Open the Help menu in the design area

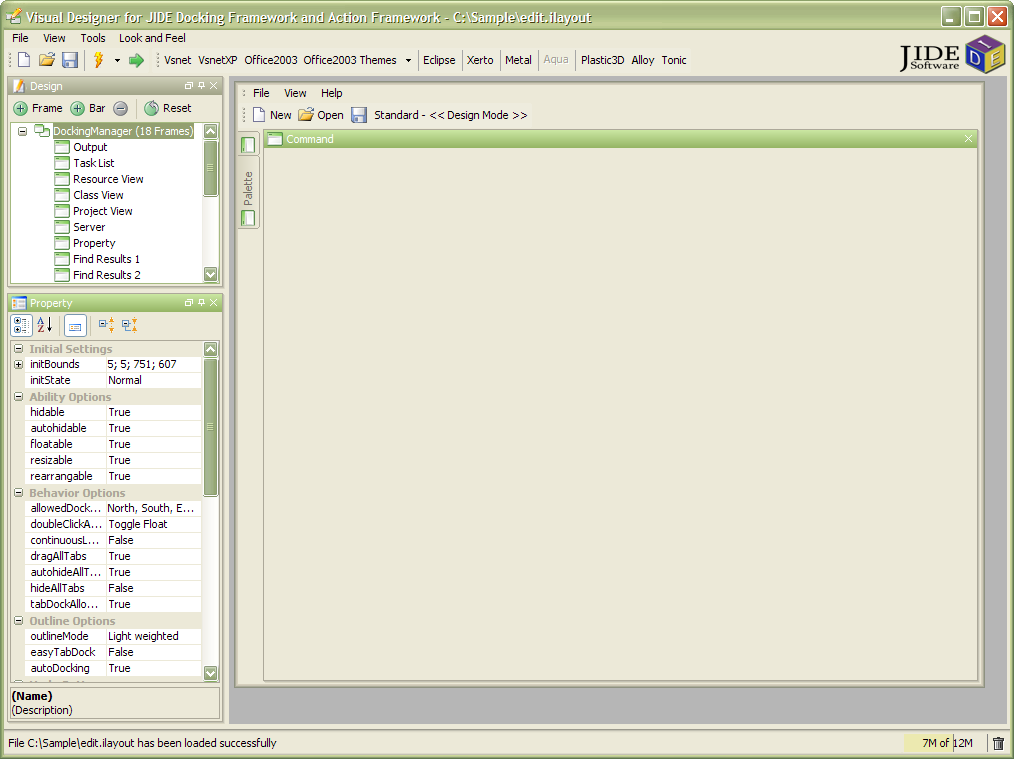pos(332,93)
